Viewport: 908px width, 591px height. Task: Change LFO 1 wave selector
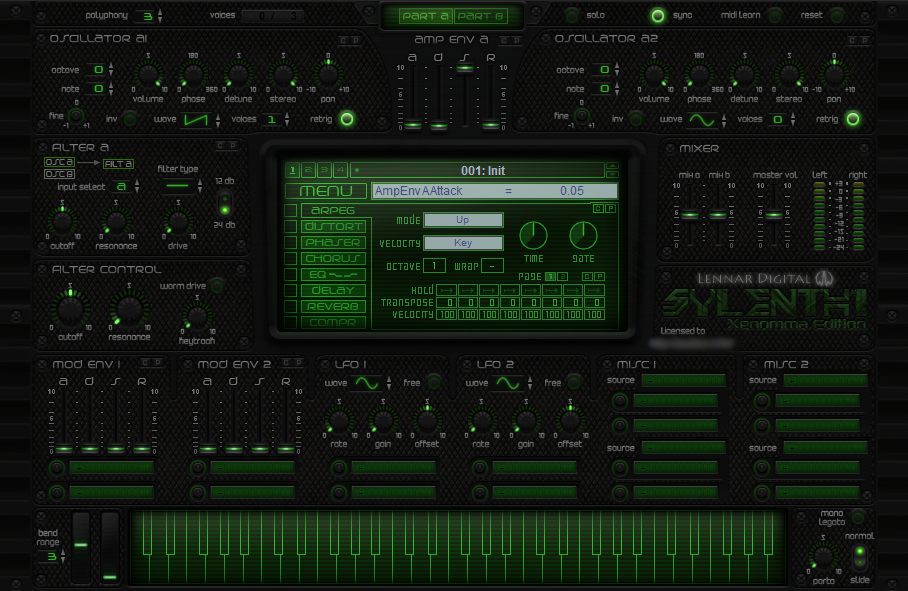[x=367, y=383]
